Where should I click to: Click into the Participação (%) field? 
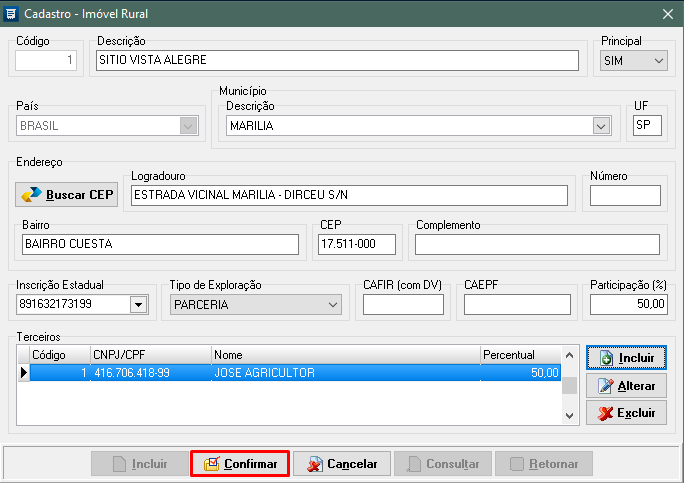point(628,304)
